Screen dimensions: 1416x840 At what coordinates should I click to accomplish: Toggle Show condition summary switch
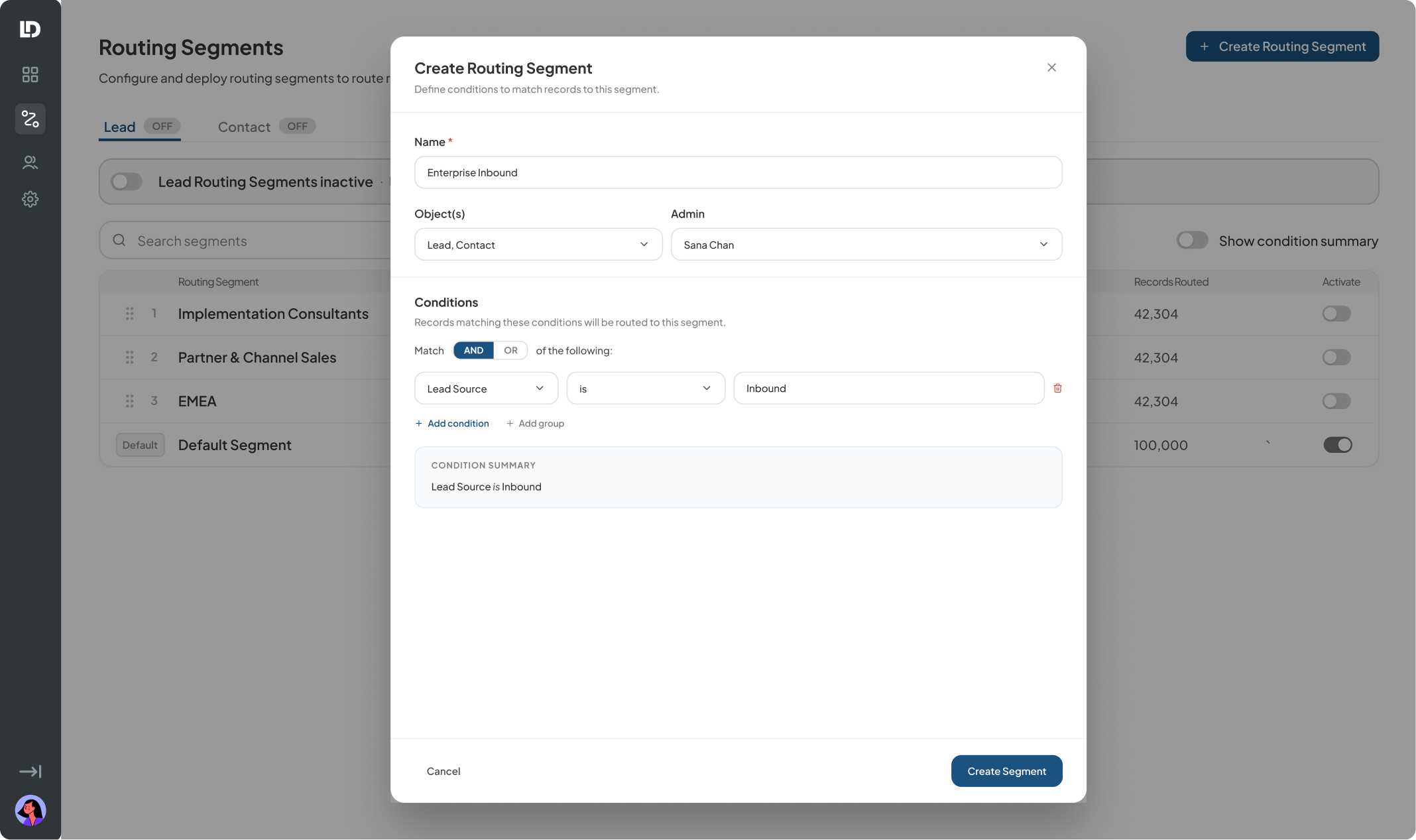1192,240
